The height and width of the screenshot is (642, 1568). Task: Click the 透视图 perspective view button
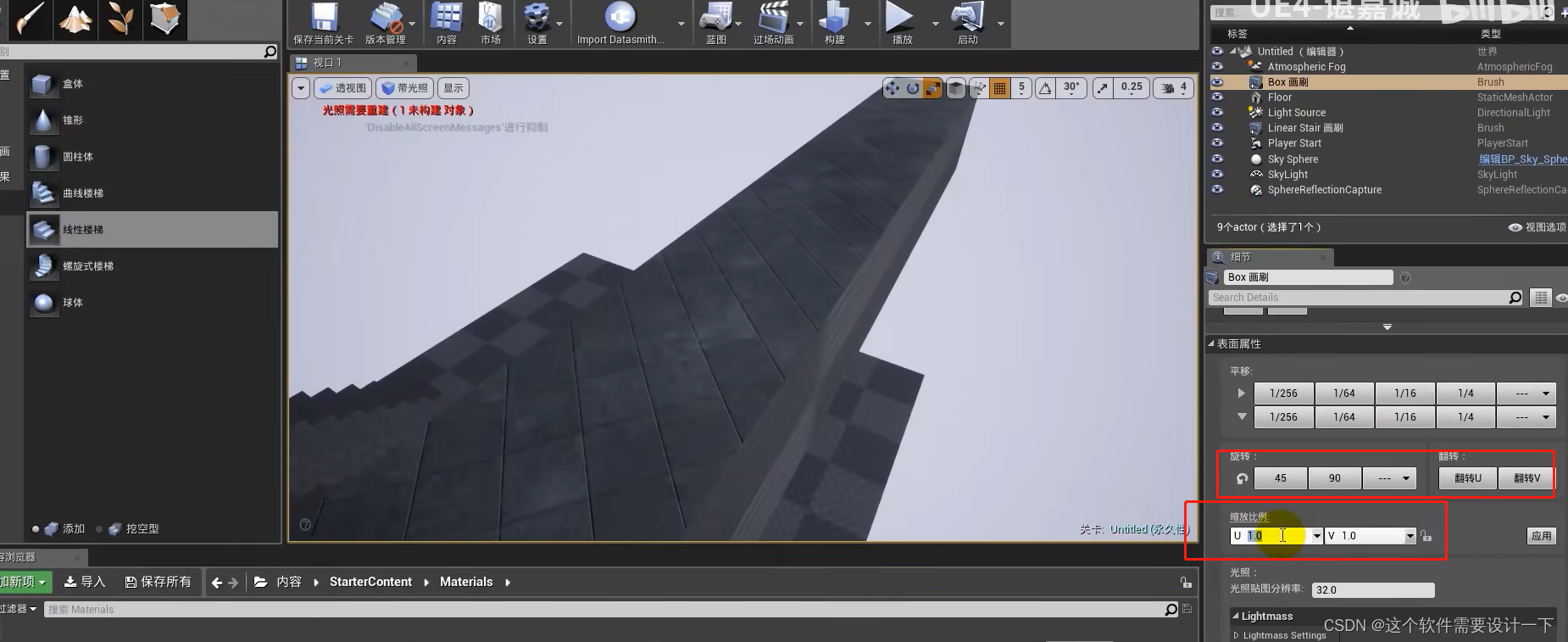coord(342,88)
